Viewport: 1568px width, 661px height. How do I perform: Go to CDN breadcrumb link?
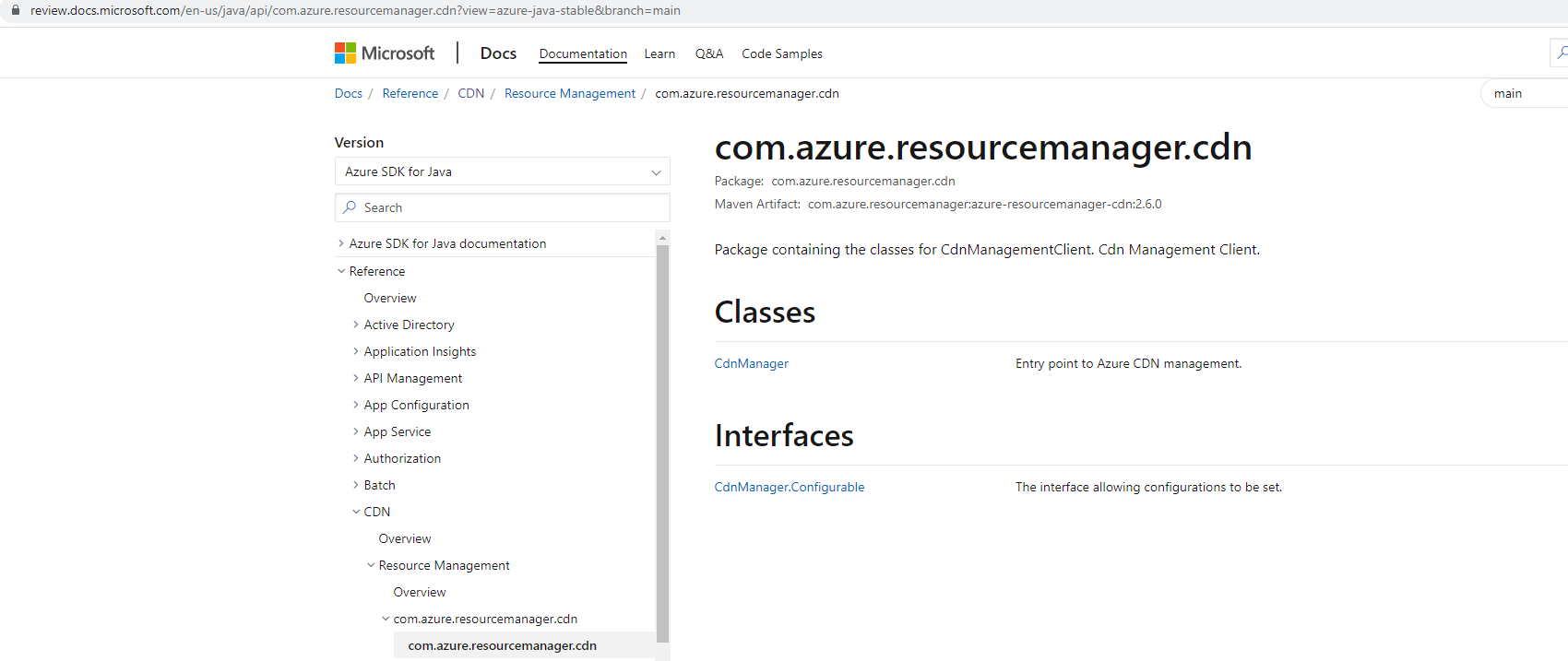tap(471, 93)
